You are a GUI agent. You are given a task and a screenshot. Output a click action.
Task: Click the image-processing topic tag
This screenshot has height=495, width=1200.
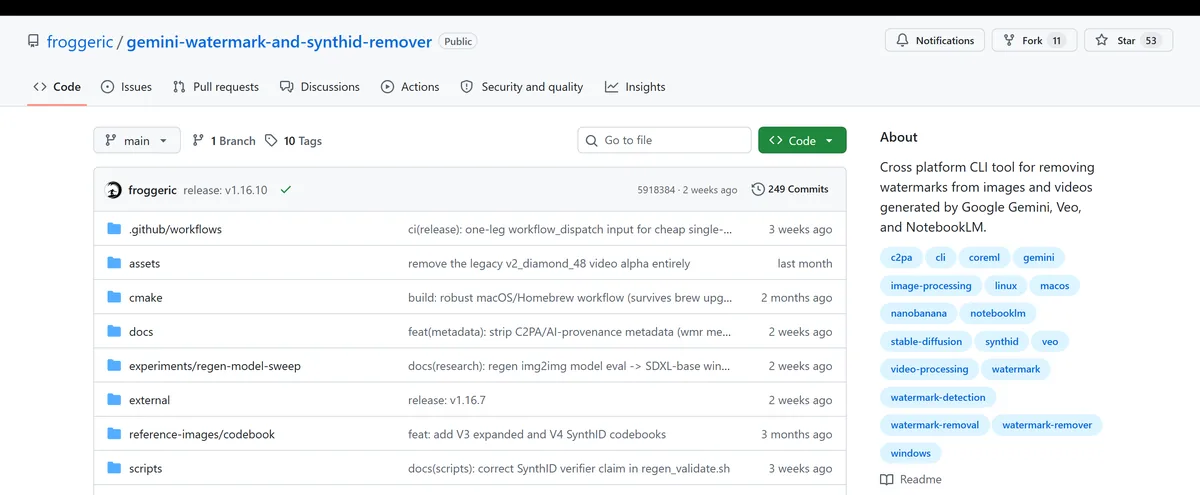click(x=931, y=285)
